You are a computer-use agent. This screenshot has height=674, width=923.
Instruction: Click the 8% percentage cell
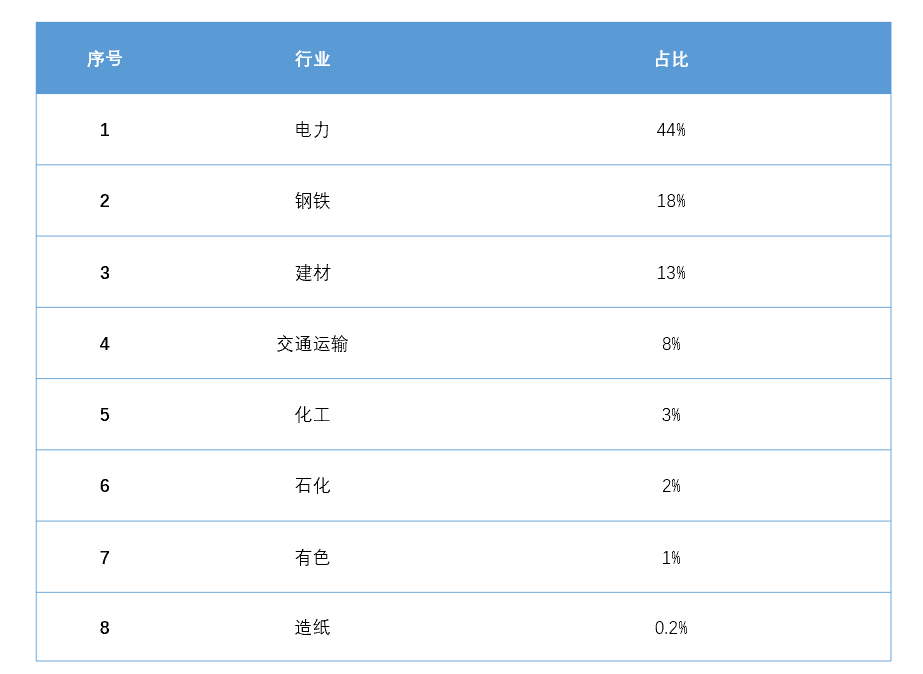click(x=671, y=344)
